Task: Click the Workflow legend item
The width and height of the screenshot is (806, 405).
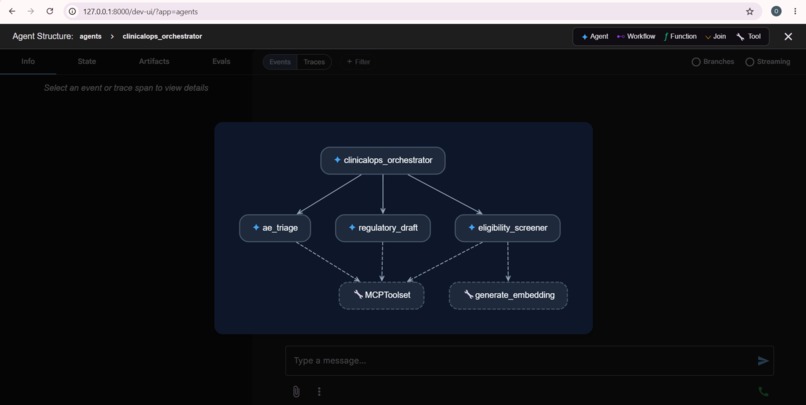Action: point(636,36)
